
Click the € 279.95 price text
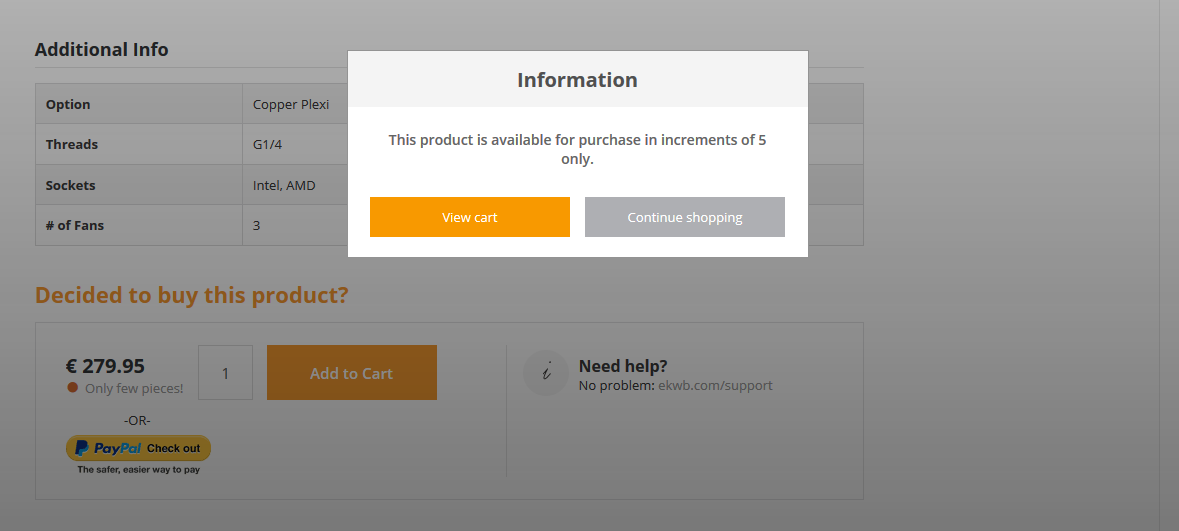pyautogui.click(x=105, y=366)
